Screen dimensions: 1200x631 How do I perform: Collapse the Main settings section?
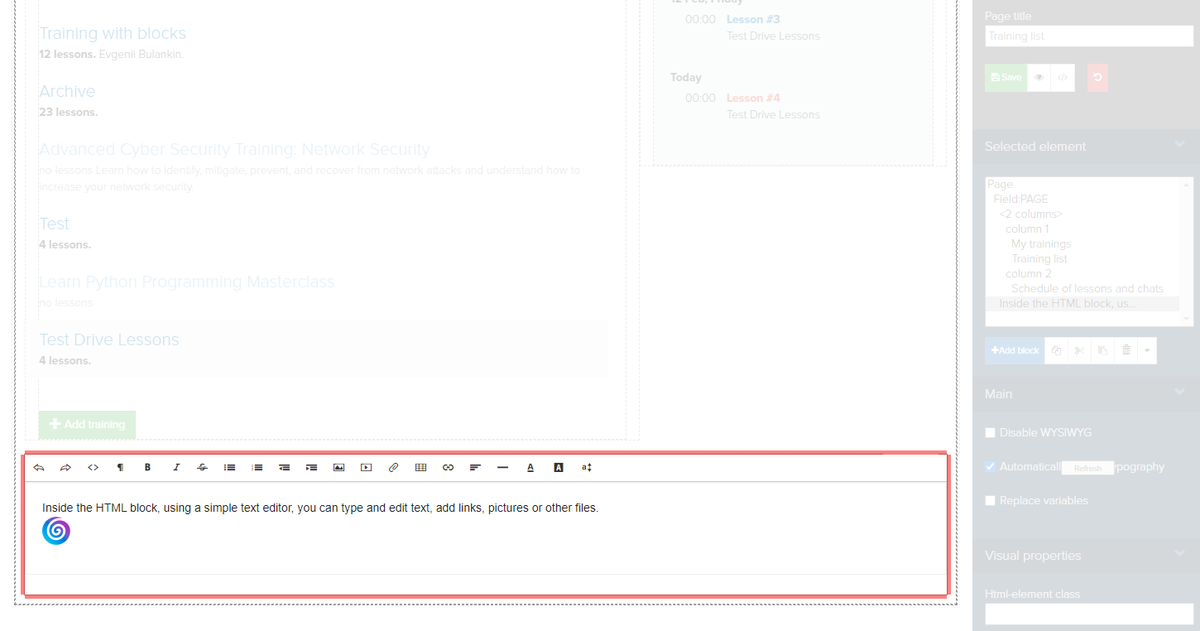(1178, 394)
